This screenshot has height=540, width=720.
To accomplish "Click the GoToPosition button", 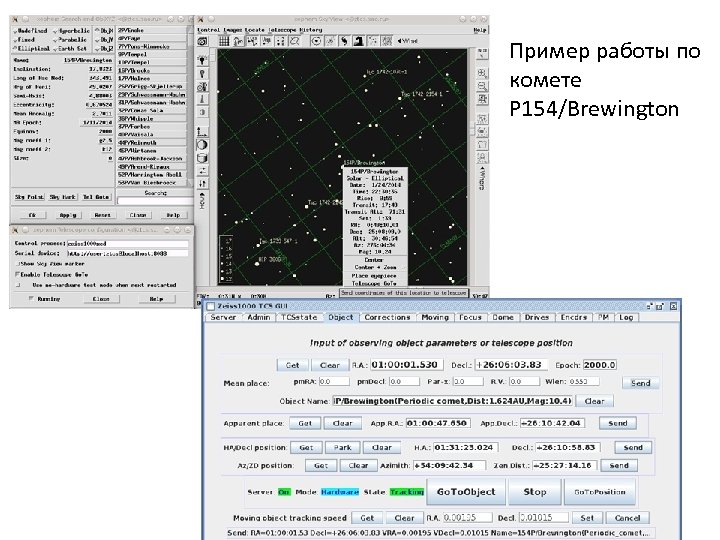I will point(600,492).
